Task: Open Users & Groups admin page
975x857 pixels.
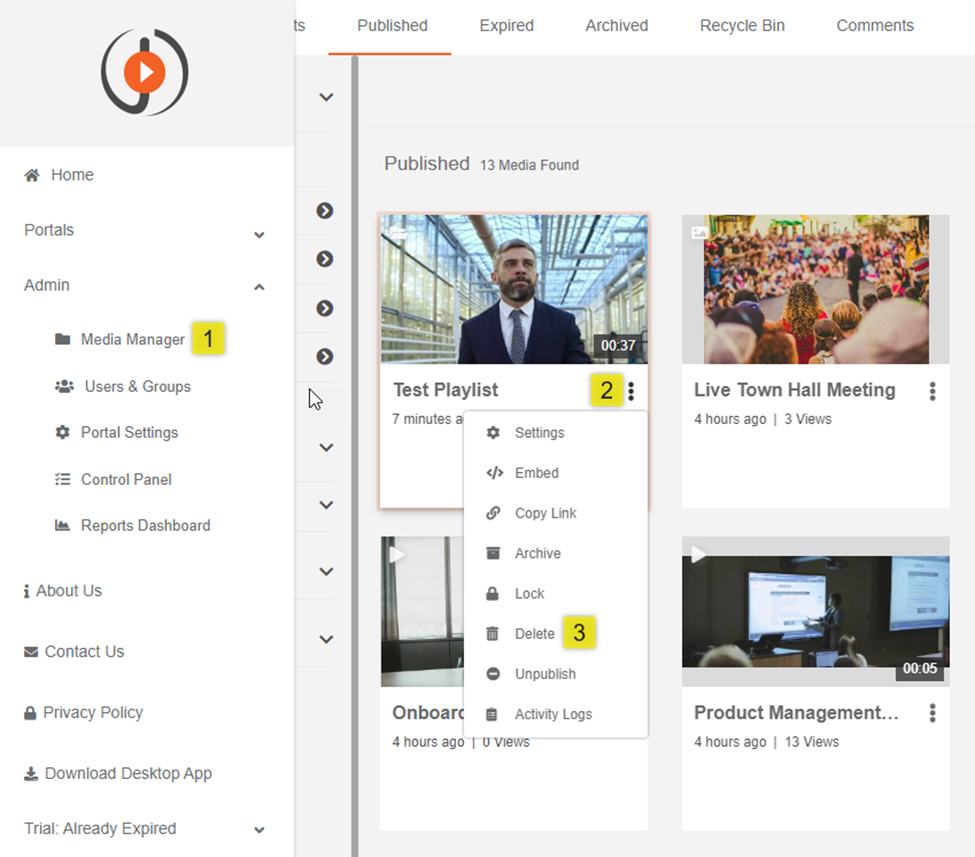Action: point(137,386)
